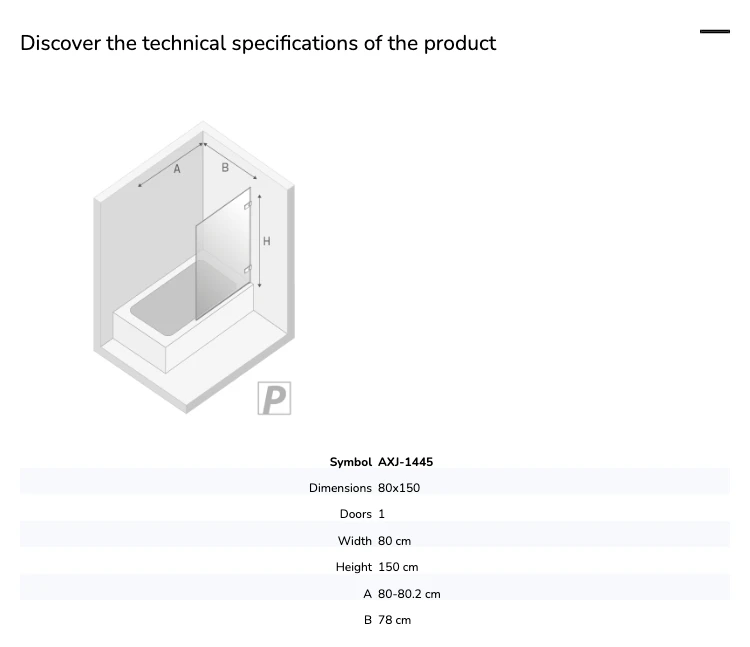The width and height of the screenshot is (750, 647).
Task: Click the glass bath screen panel in diagram
Action: [223, 254]
